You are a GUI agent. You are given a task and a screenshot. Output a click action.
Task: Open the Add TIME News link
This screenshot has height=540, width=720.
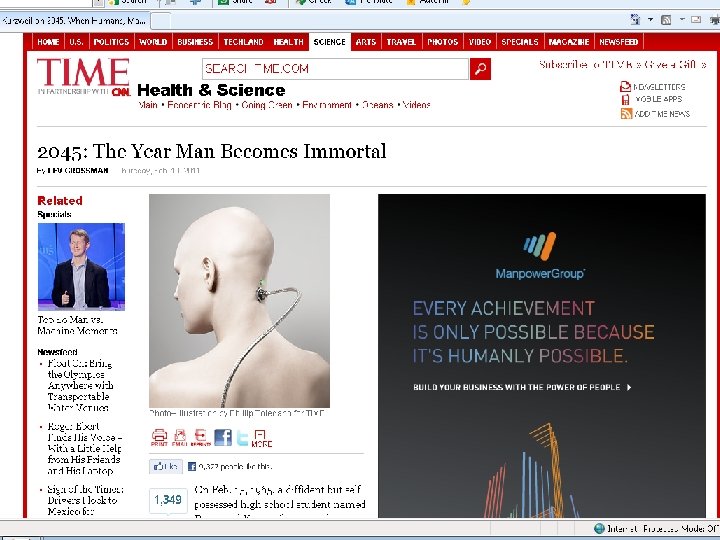[662, 114]
